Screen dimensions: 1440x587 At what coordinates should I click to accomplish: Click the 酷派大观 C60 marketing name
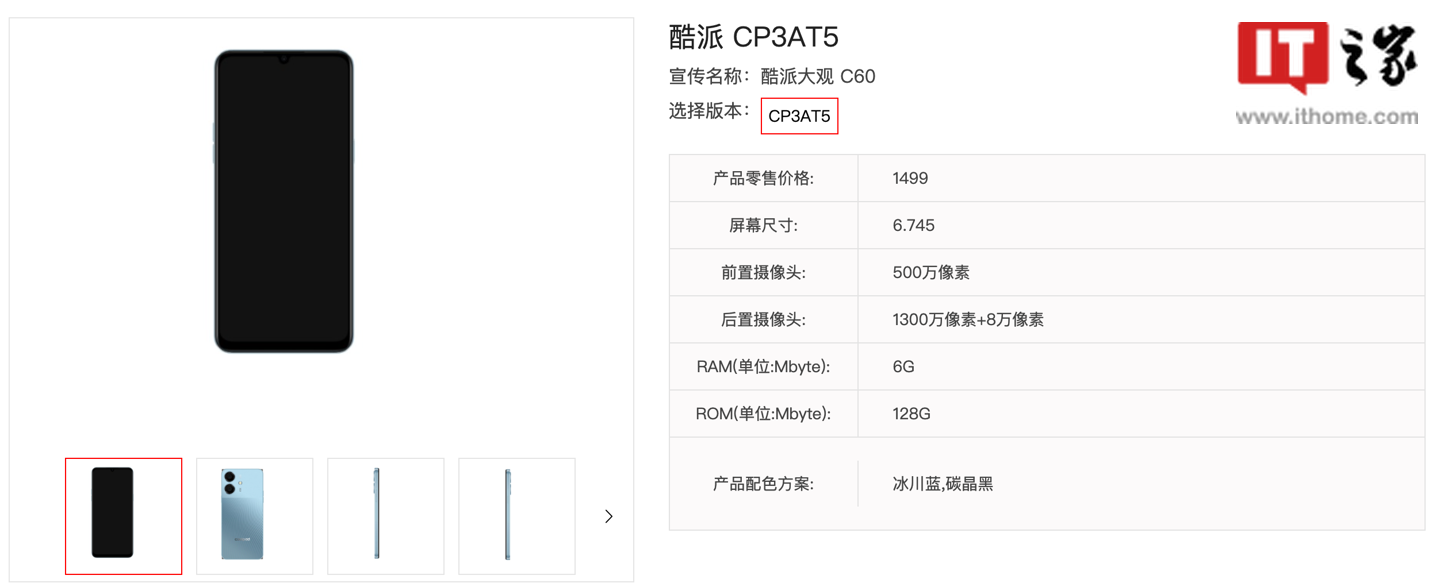817,77
